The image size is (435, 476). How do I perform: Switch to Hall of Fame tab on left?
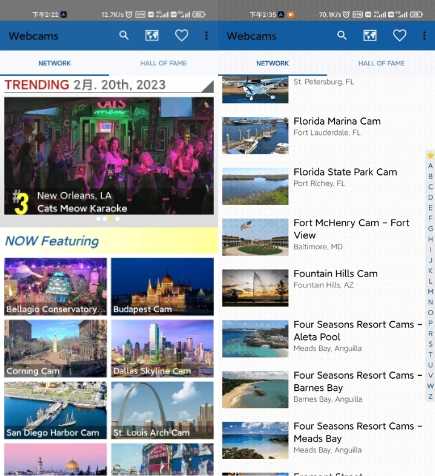[163, 63]
